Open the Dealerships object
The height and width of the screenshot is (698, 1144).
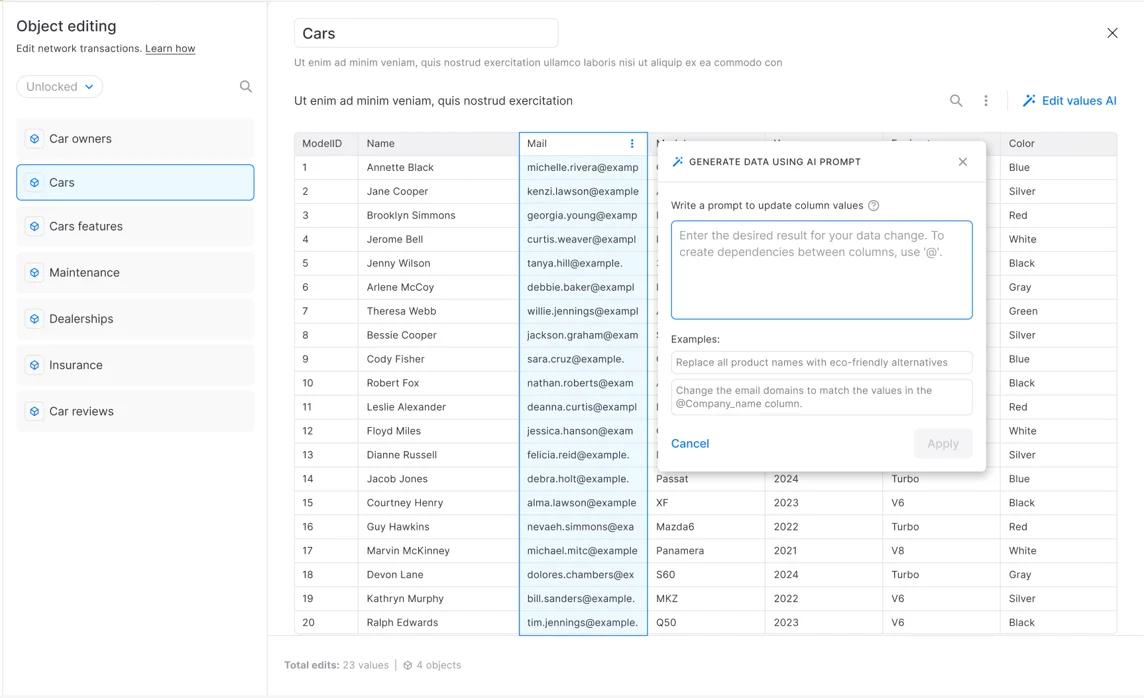click(135, 319)
